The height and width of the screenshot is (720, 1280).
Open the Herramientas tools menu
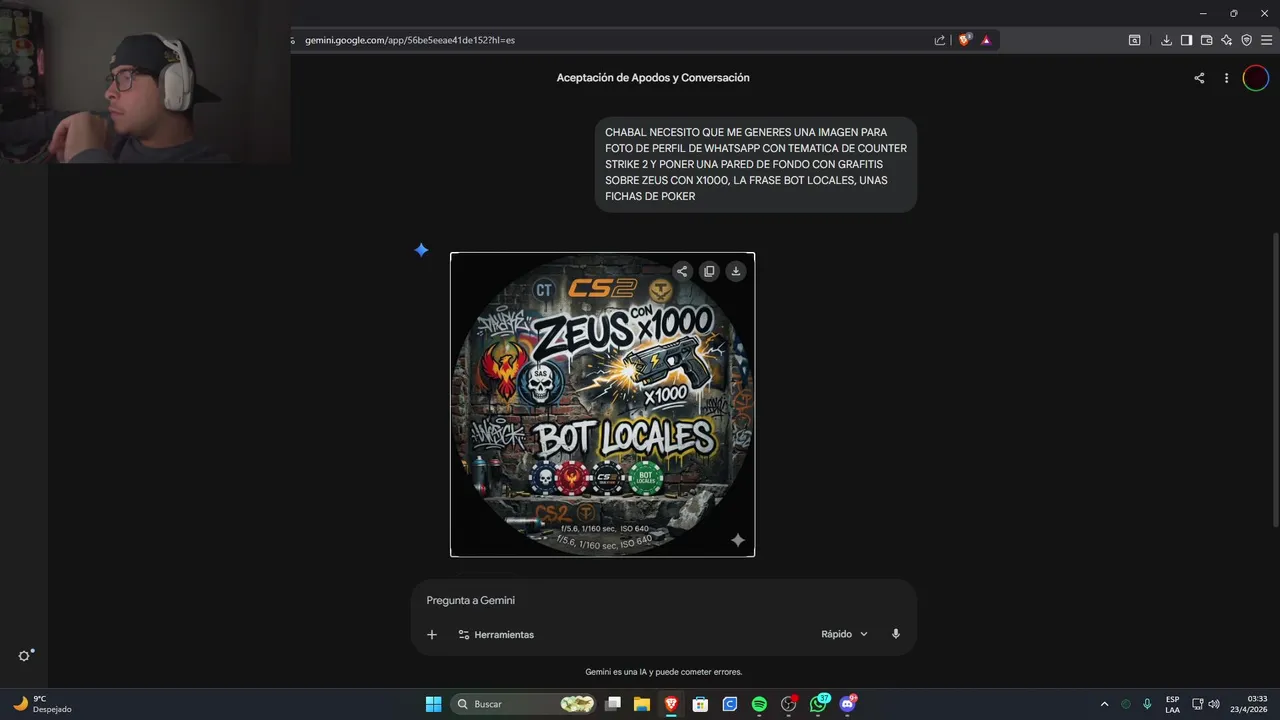click(x=496, y=634)
